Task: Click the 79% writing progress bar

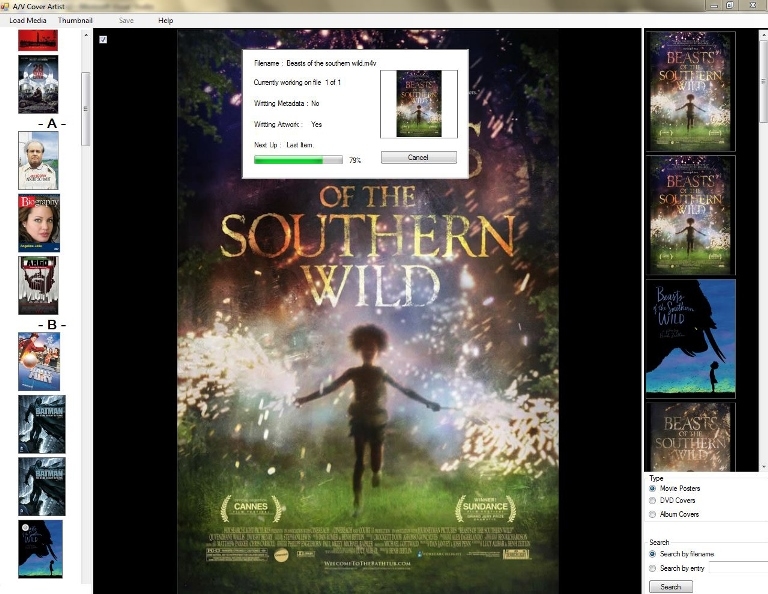Action: click(x=298, y=160)
